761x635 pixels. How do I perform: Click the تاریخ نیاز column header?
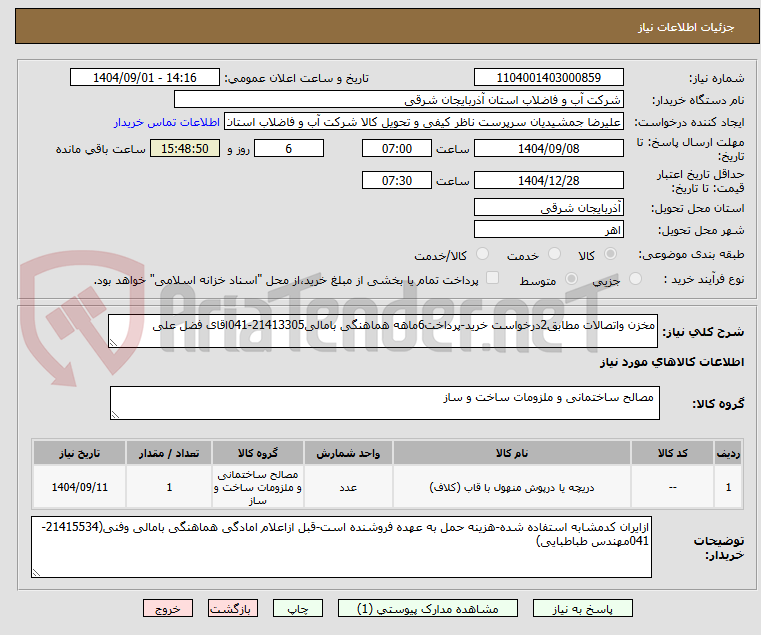pyautogui.click(x=80, y=453)
